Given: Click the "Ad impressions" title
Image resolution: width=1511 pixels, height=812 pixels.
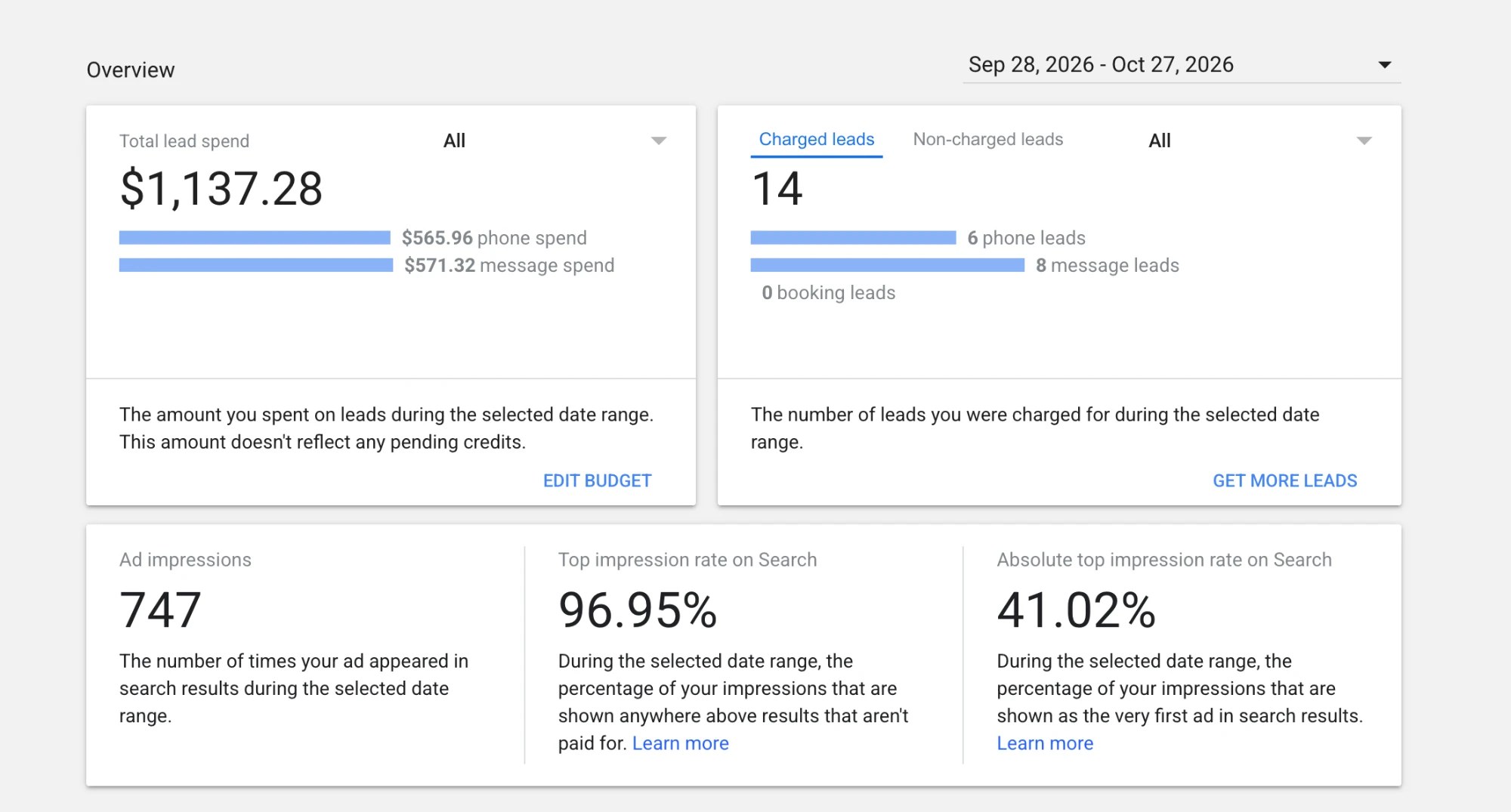Looking at the screenshot, I should click(x=185, y=560).
